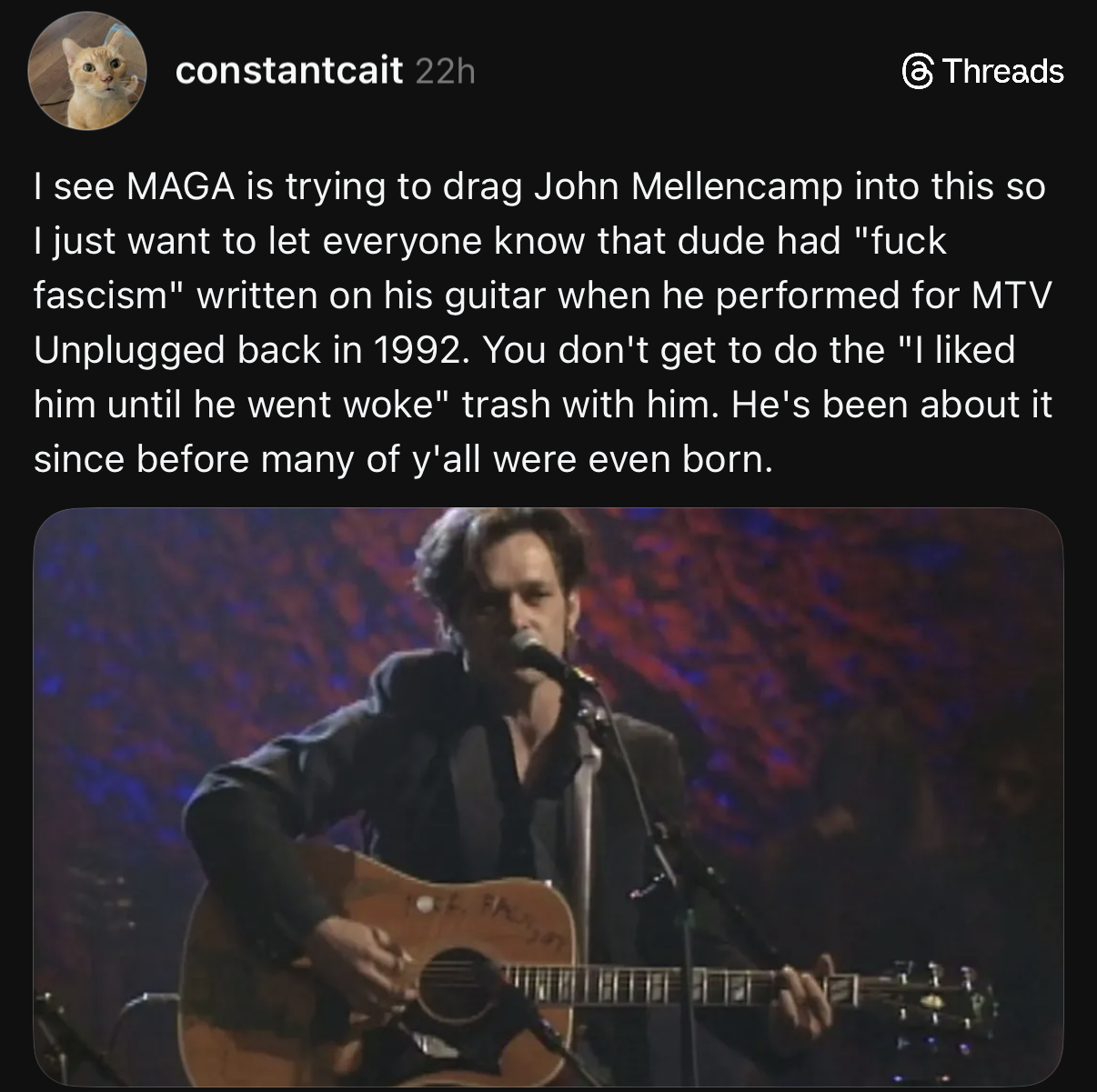The width and height of the screenshot is (1097, 1092).
Task: Click "Unplugged" in the post text
Action: (x=129, y=350)
